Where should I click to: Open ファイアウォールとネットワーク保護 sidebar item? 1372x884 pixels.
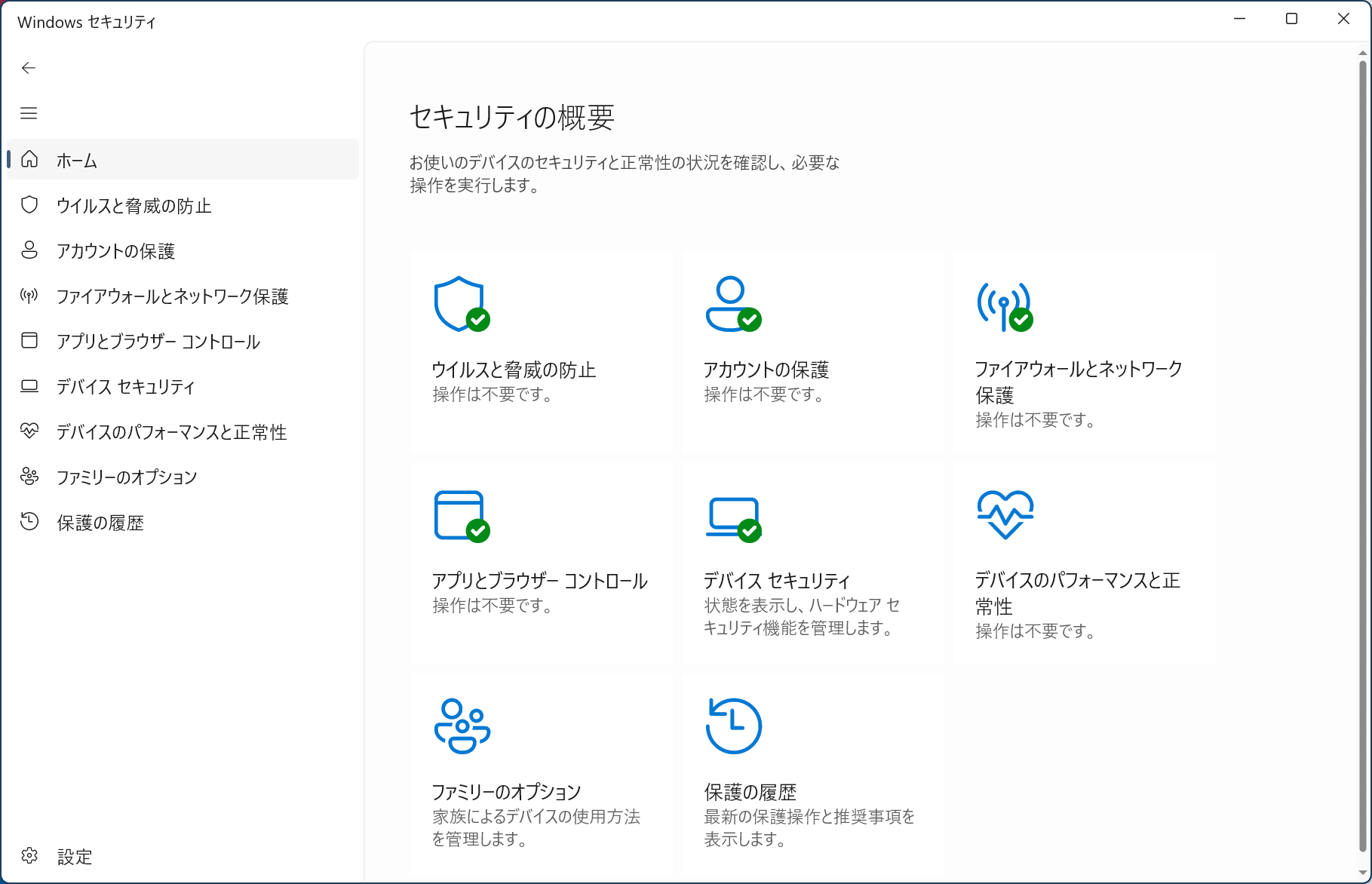(172, 296)
